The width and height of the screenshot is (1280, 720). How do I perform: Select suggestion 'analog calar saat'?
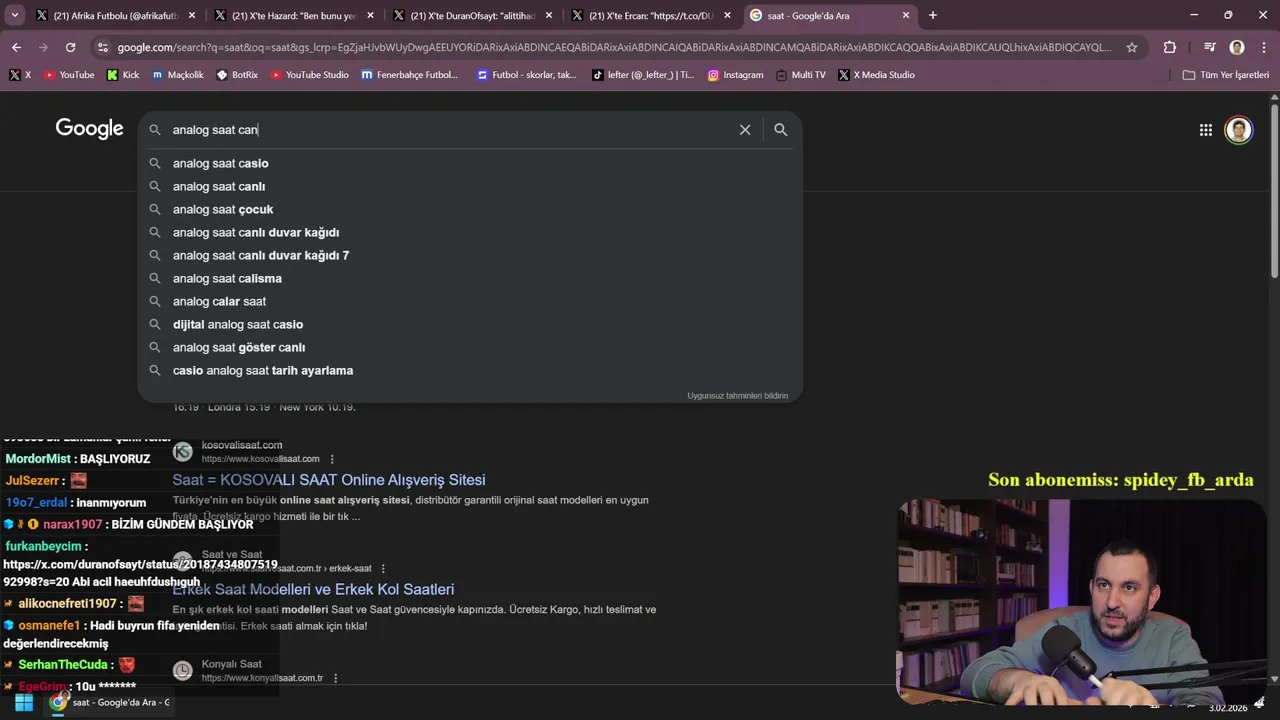[470, 301]
